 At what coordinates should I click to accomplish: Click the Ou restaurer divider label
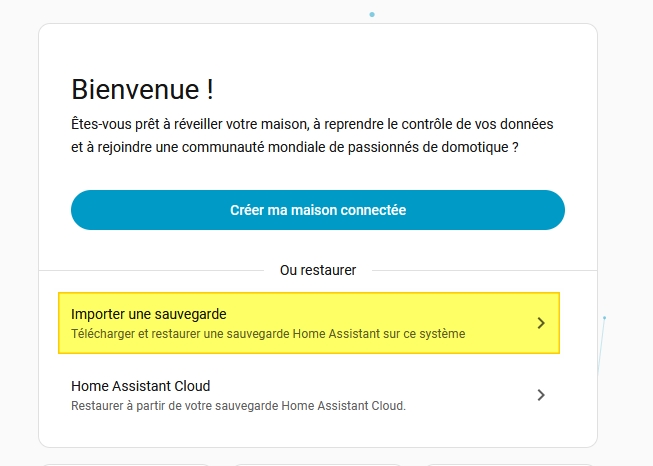[318, 270]
